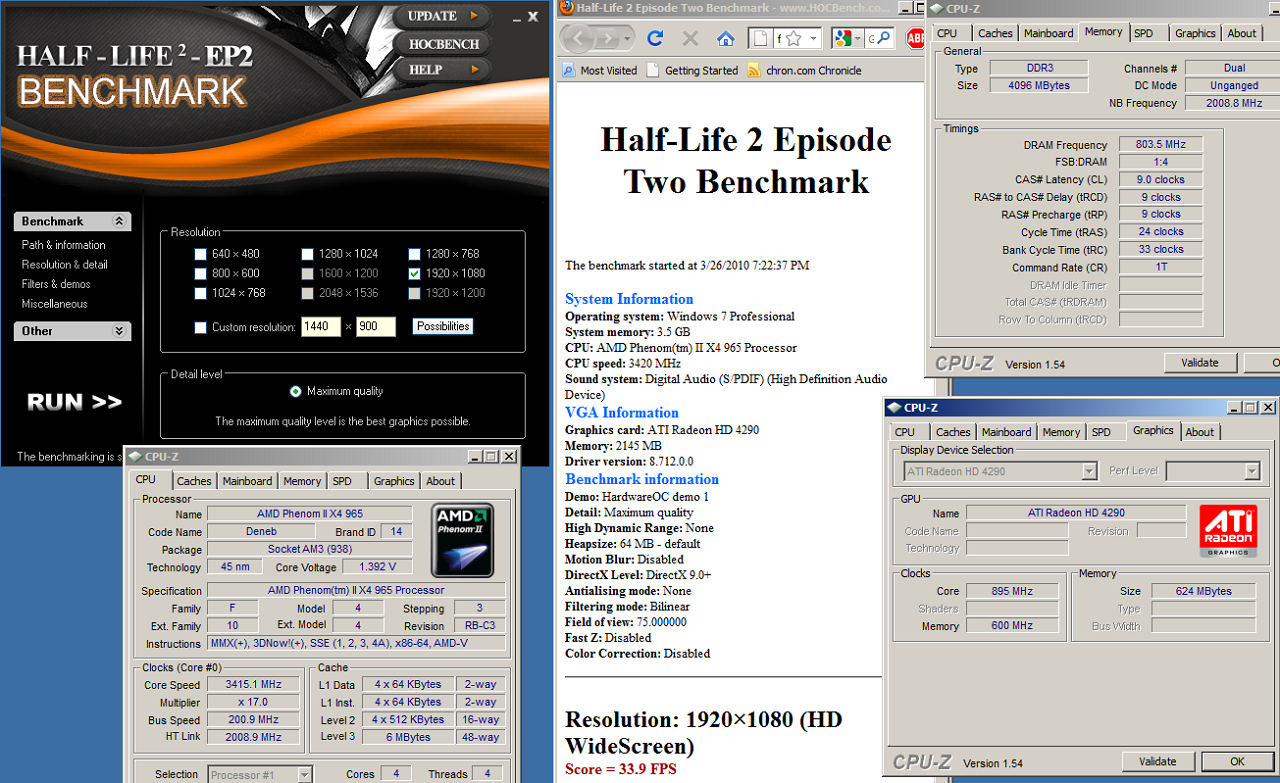Click the Firefox home icon

pyautogui.click(x=726, y=39)
